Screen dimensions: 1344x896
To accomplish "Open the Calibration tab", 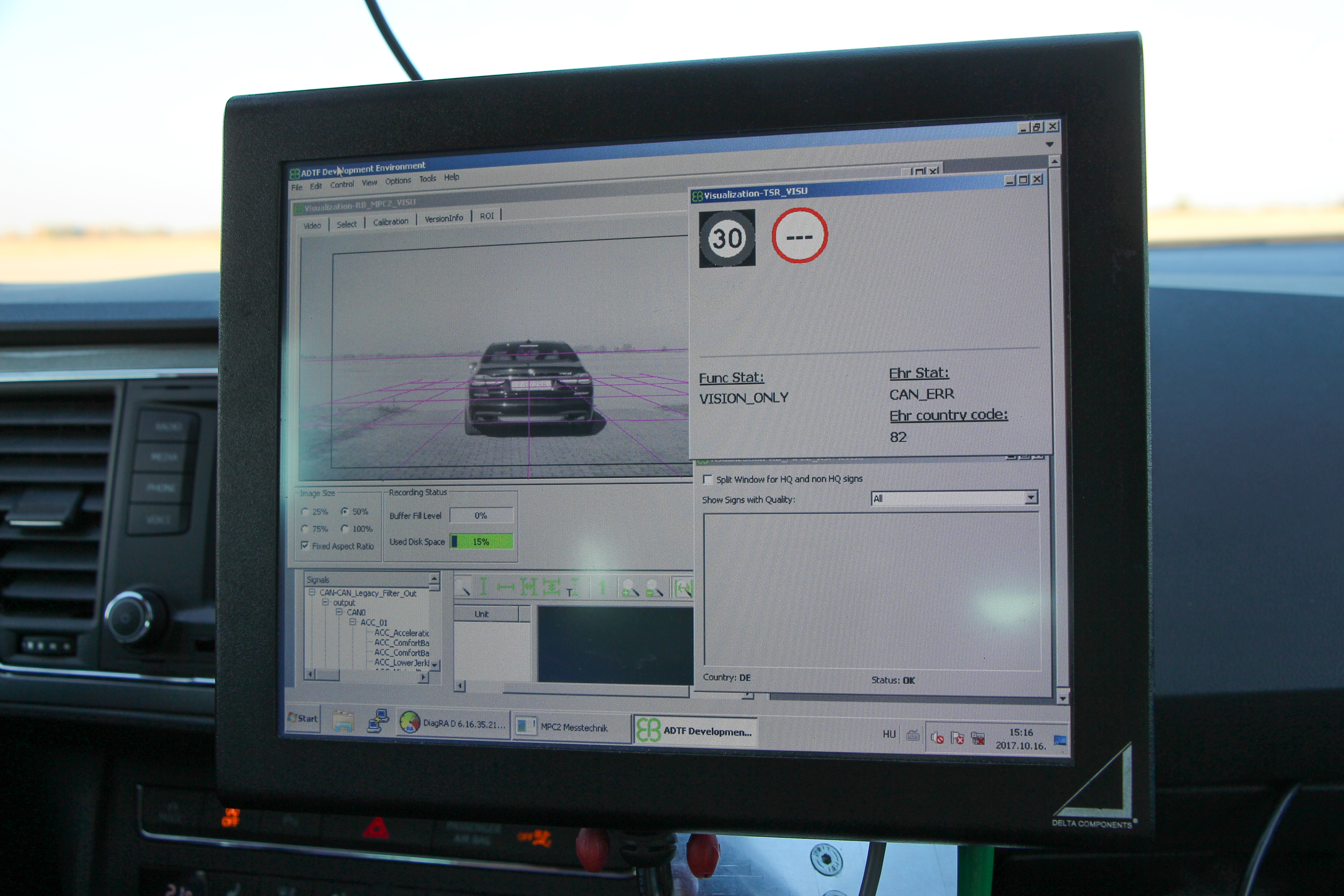I will (390, 222).
